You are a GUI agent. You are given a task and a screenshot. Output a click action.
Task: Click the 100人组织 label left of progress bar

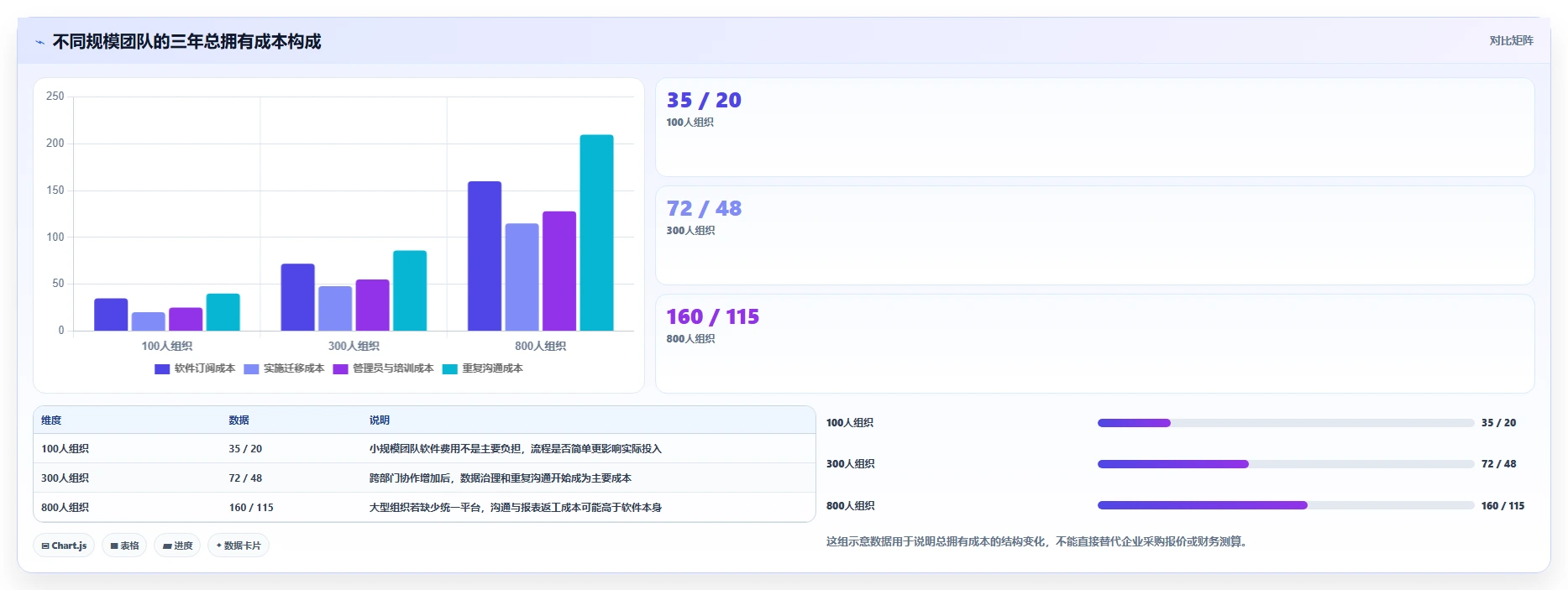point(850,423)
